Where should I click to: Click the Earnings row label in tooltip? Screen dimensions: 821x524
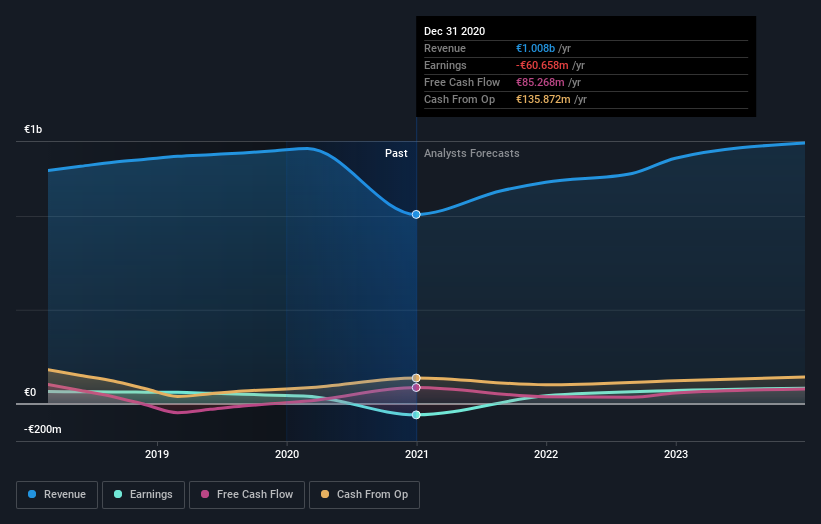[x=445, y=65]
